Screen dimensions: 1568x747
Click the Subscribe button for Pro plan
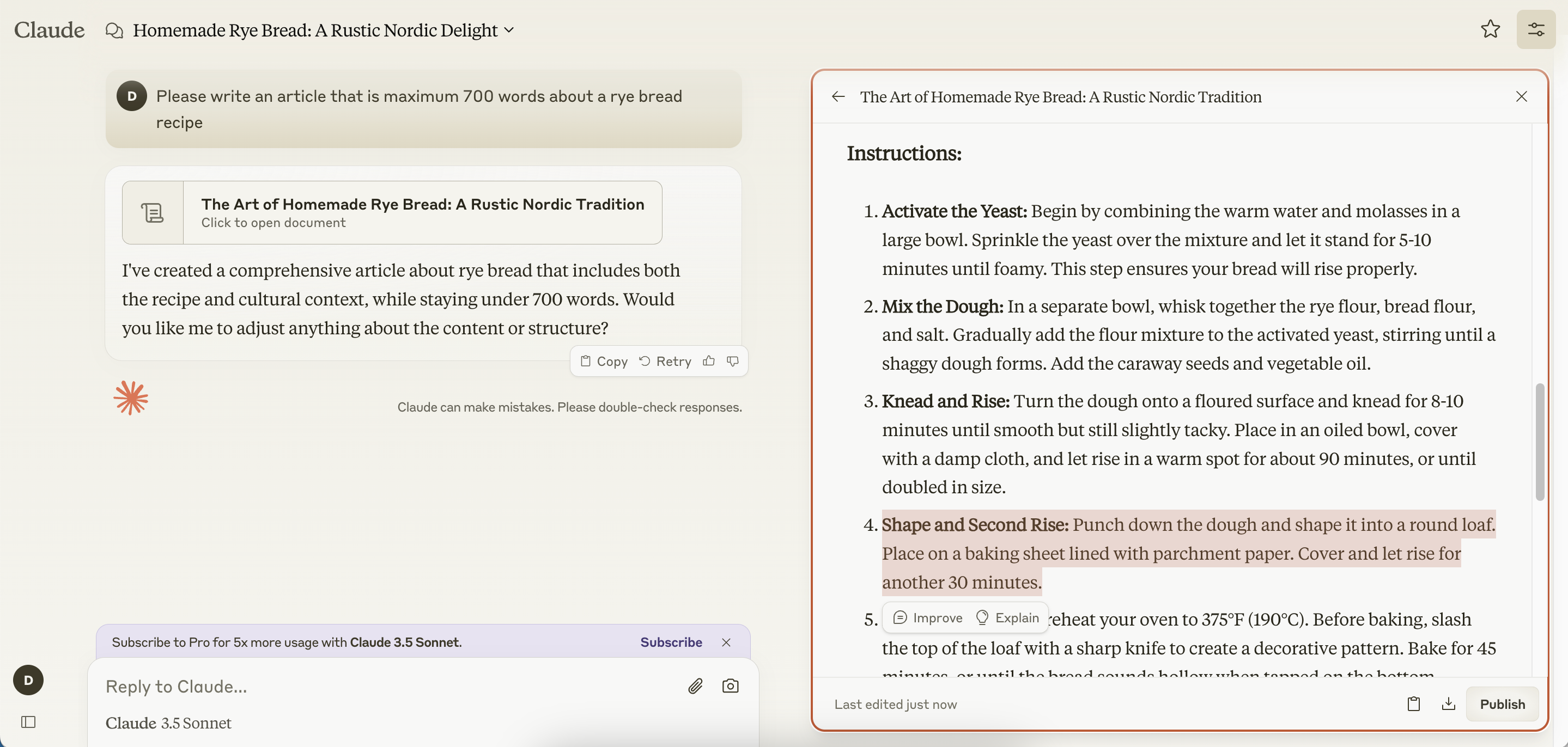point(671,642)
